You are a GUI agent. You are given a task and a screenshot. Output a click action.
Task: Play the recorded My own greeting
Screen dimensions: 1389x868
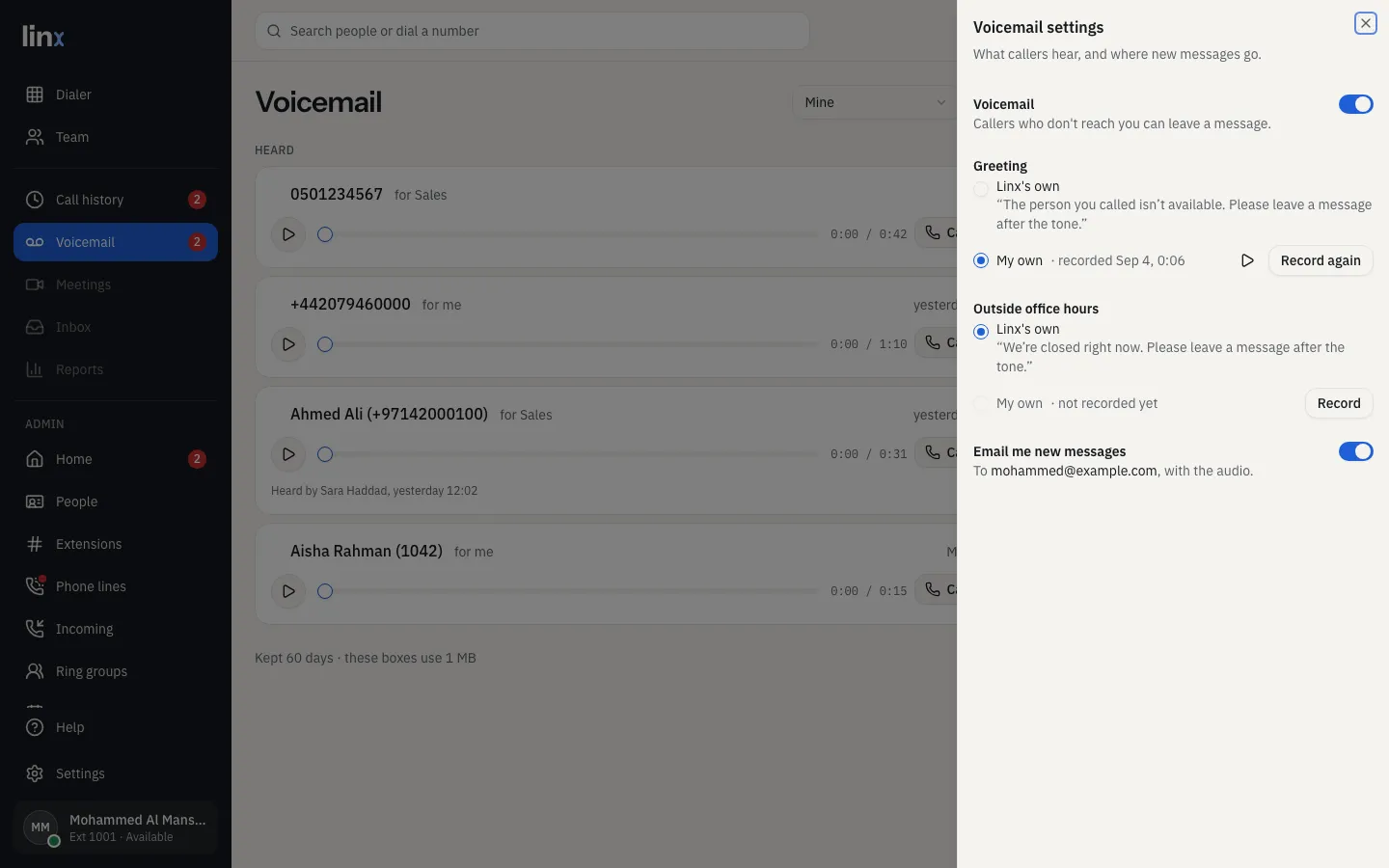click(1247, 260)
